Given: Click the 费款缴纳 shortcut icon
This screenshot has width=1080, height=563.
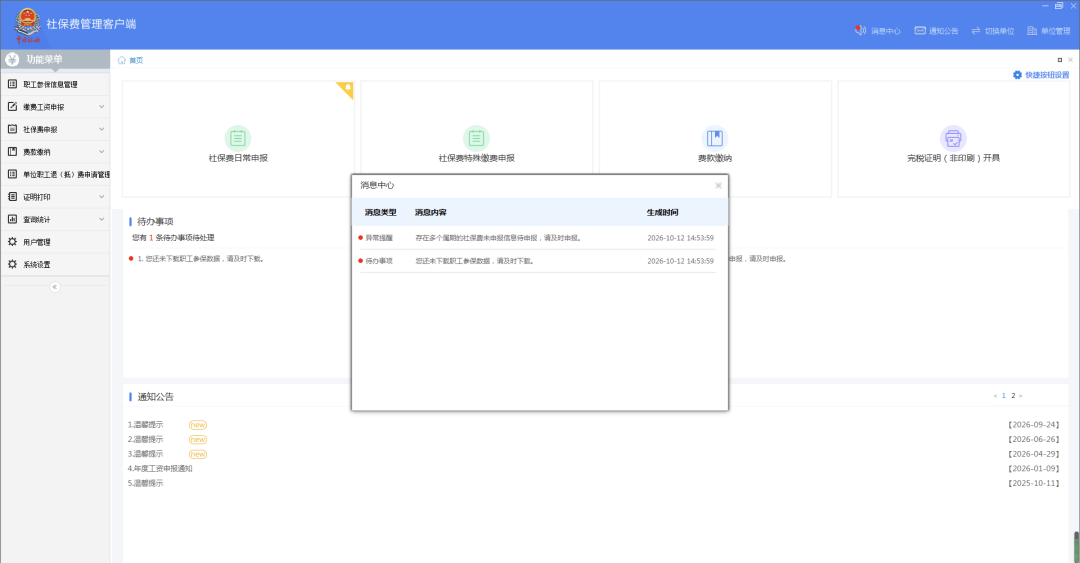Looking at the screenshot, I should coord(714,139).
